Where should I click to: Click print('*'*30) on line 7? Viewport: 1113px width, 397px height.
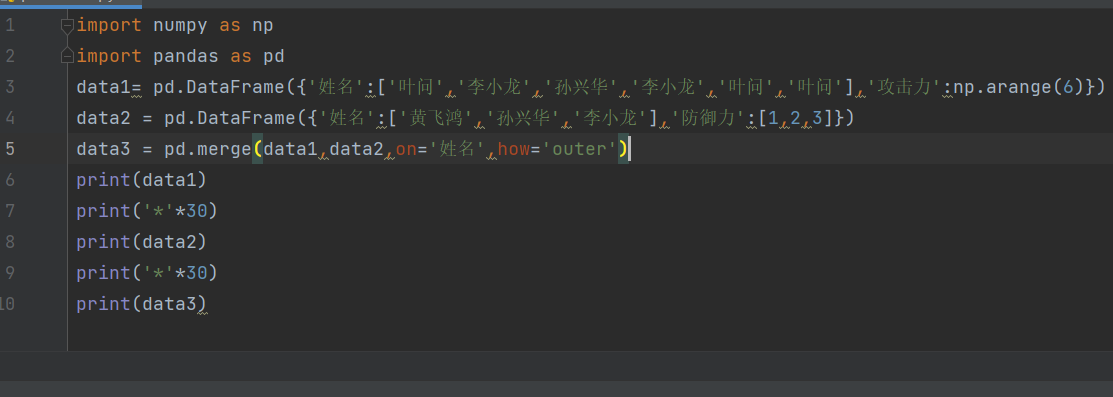(147, 211)
